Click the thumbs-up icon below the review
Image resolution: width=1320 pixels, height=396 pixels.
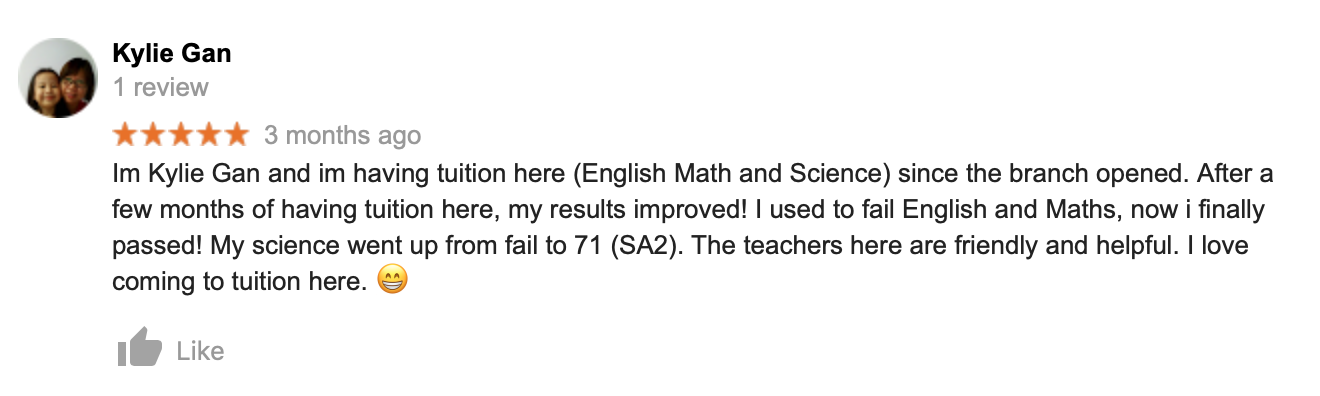pyautogui.click(x=139, y=348)
